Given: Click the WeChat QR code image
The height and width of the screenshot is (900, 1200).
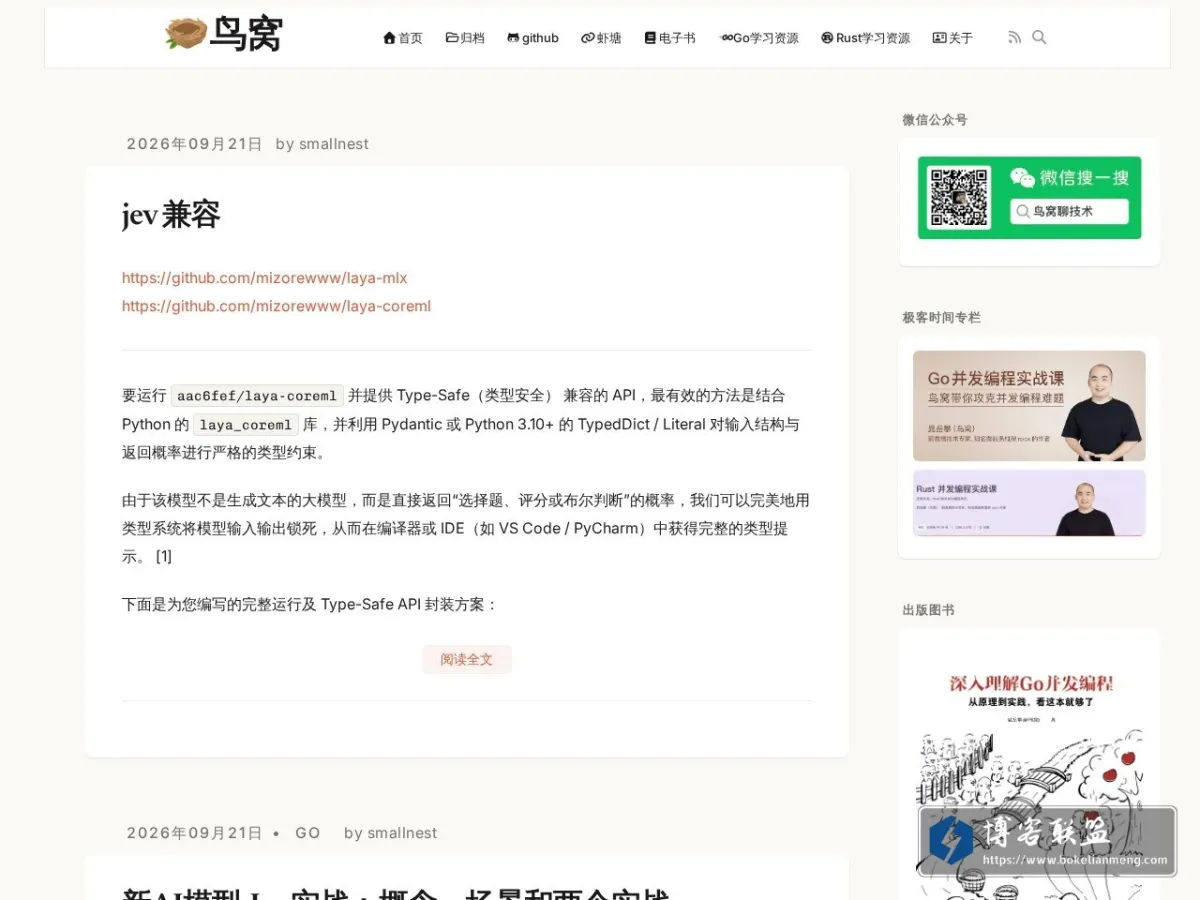Looking at the screenshot, I should pos(959,198).
